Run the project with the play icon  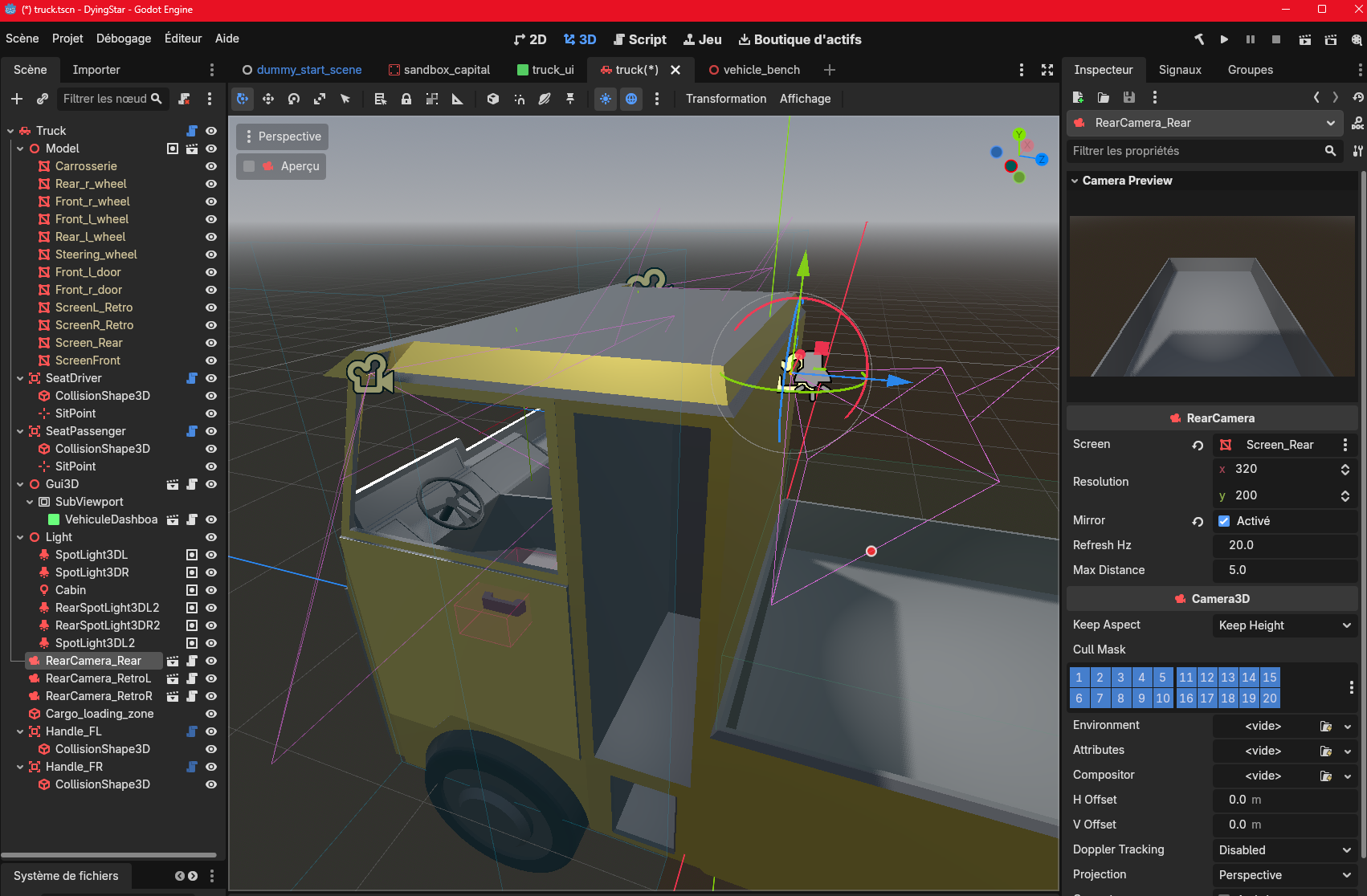click(1224, 39)
